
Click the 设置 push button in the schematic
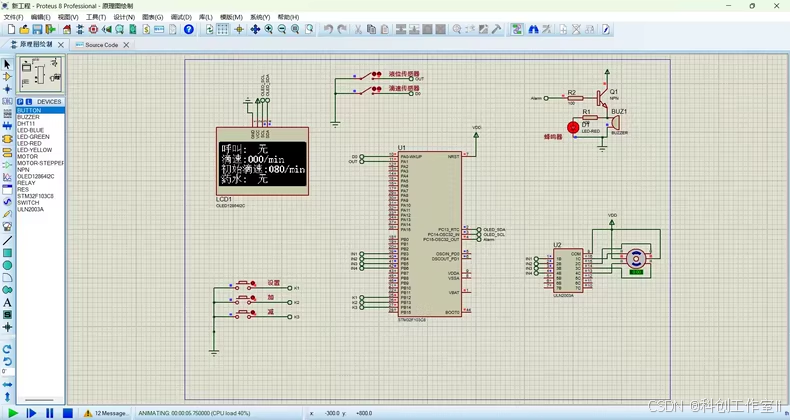246,284
